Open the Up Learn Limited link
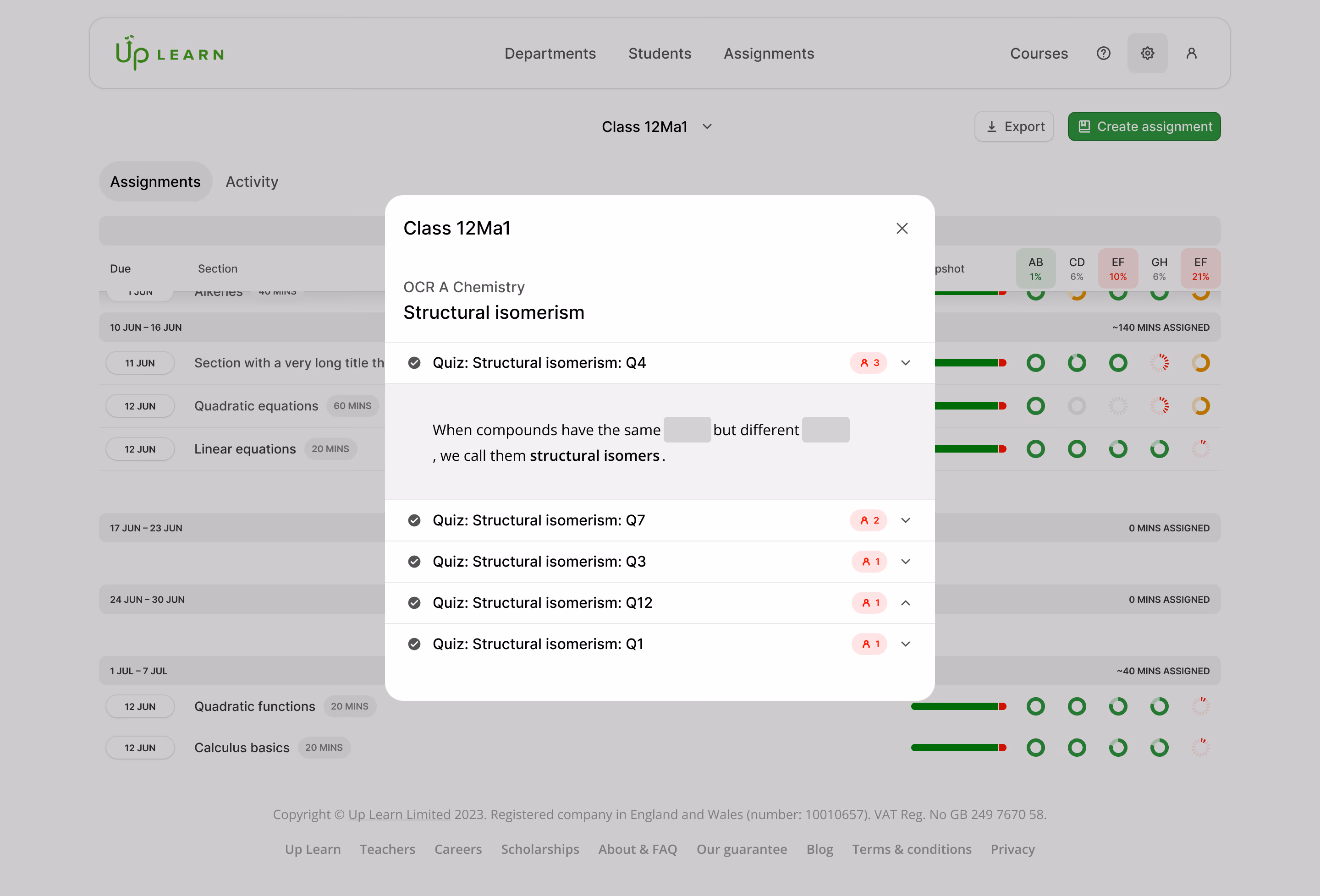 point(399,814)
